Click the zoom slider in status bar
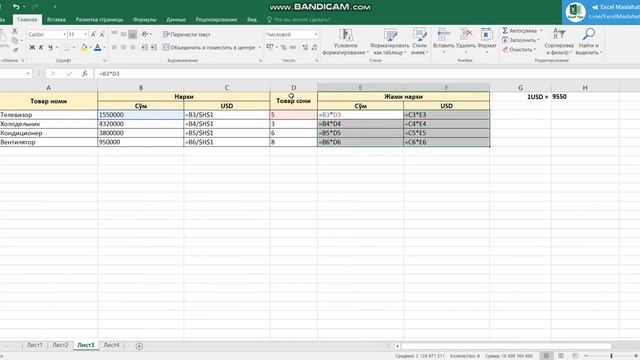This screenshot has height=360, width=640. [611, 356]
